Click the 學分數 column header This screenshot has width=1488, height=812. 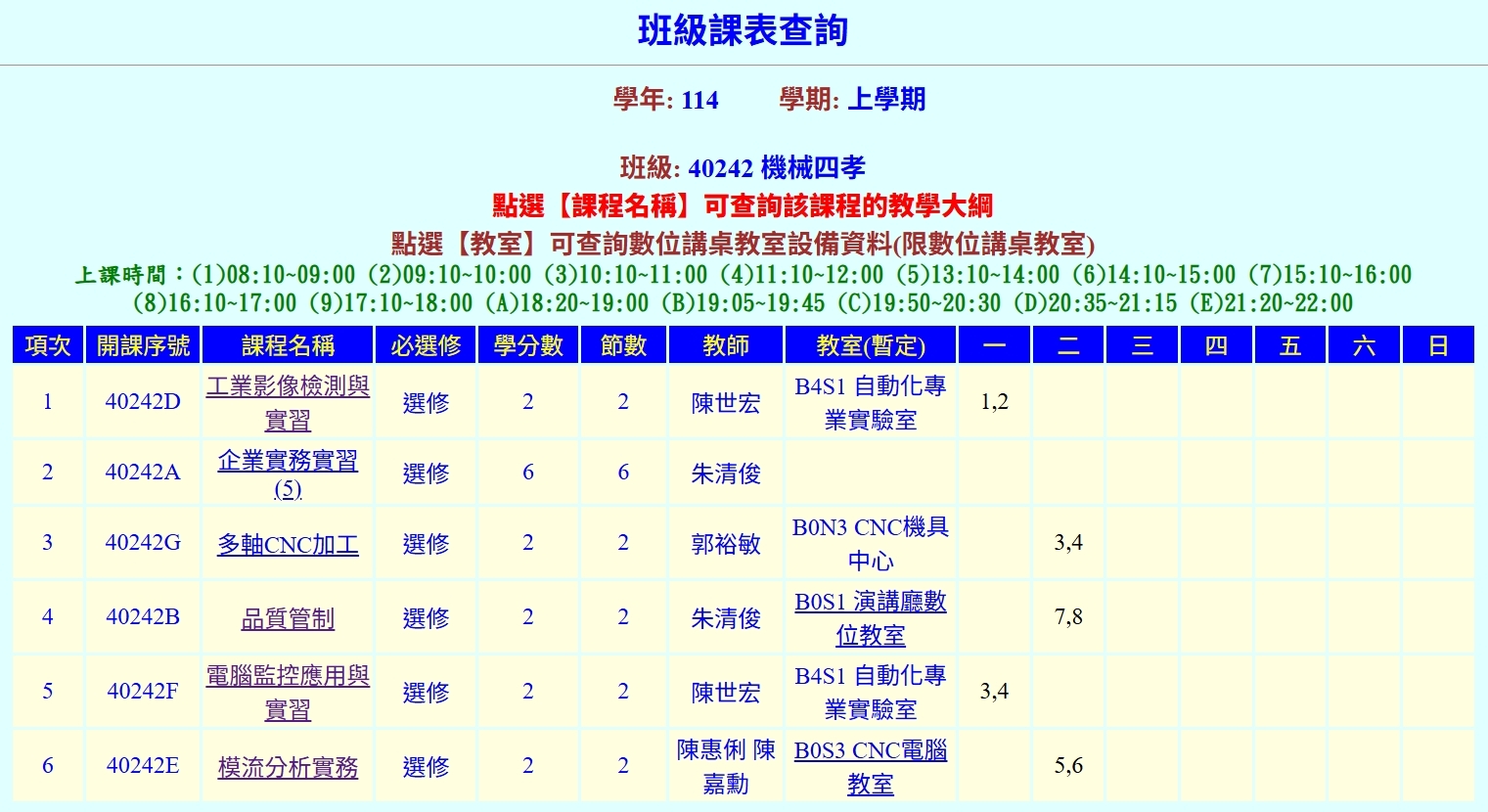[527, 345]
